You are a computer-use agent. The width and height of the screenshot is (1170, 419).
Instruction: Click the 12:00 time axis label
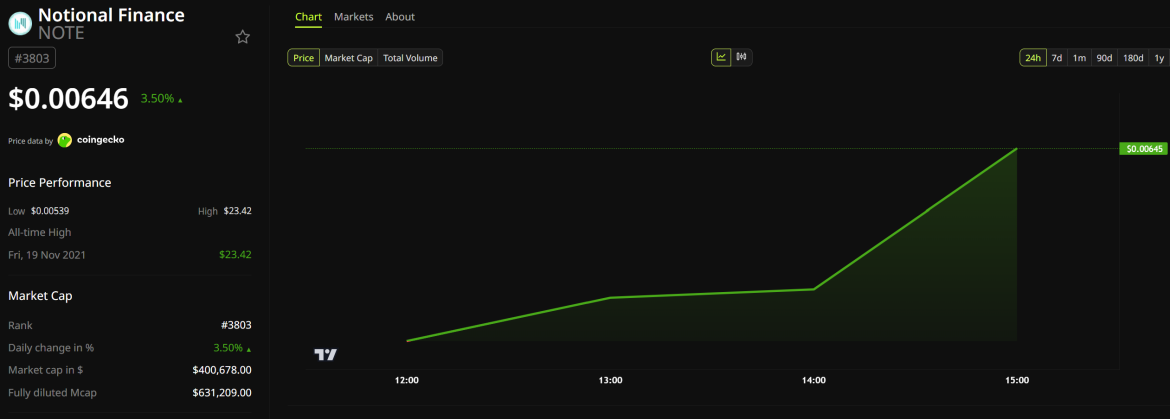click(407, 380)
